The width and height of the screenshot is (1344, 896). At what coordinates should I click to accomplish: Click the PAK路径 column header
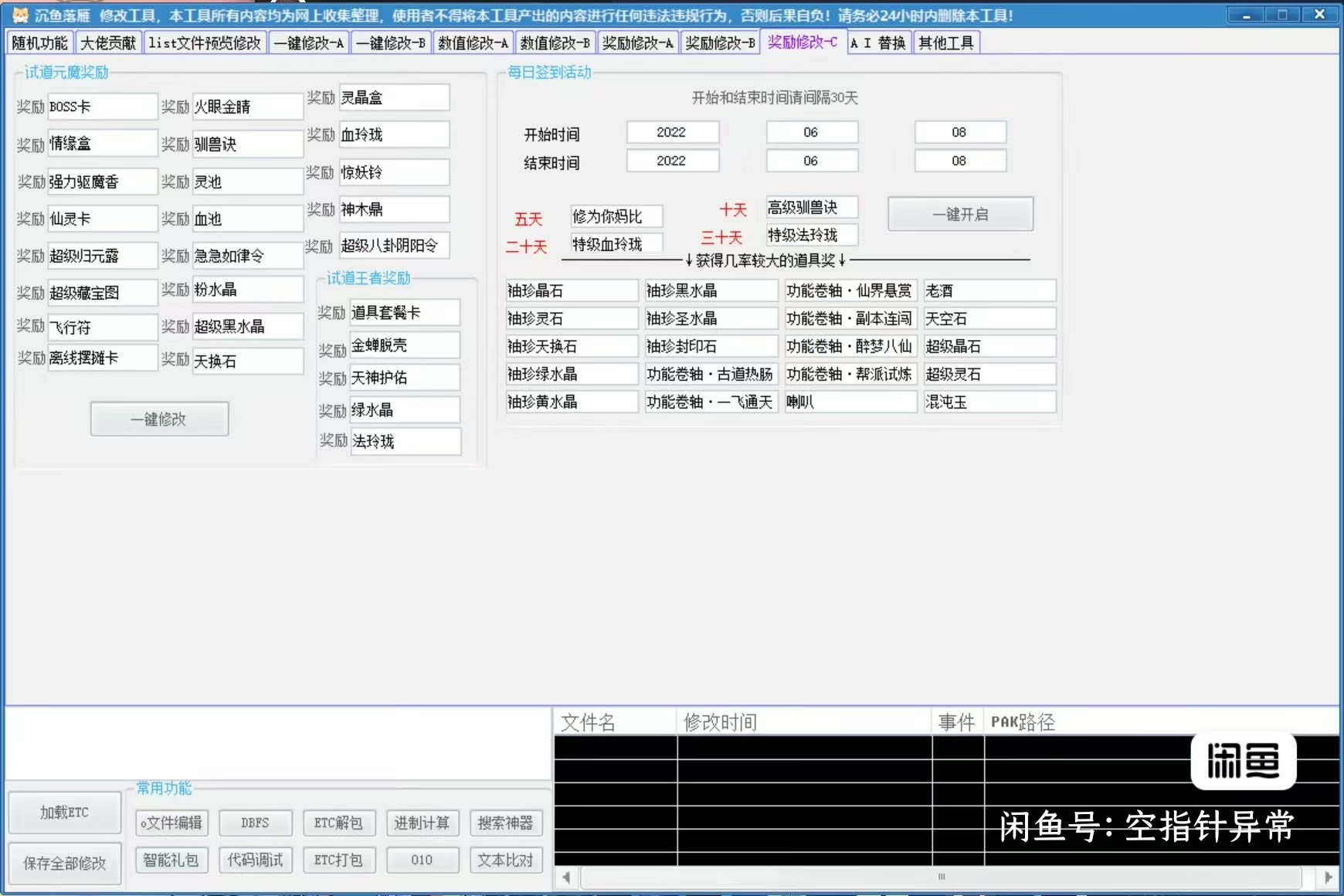(1162, 722)
